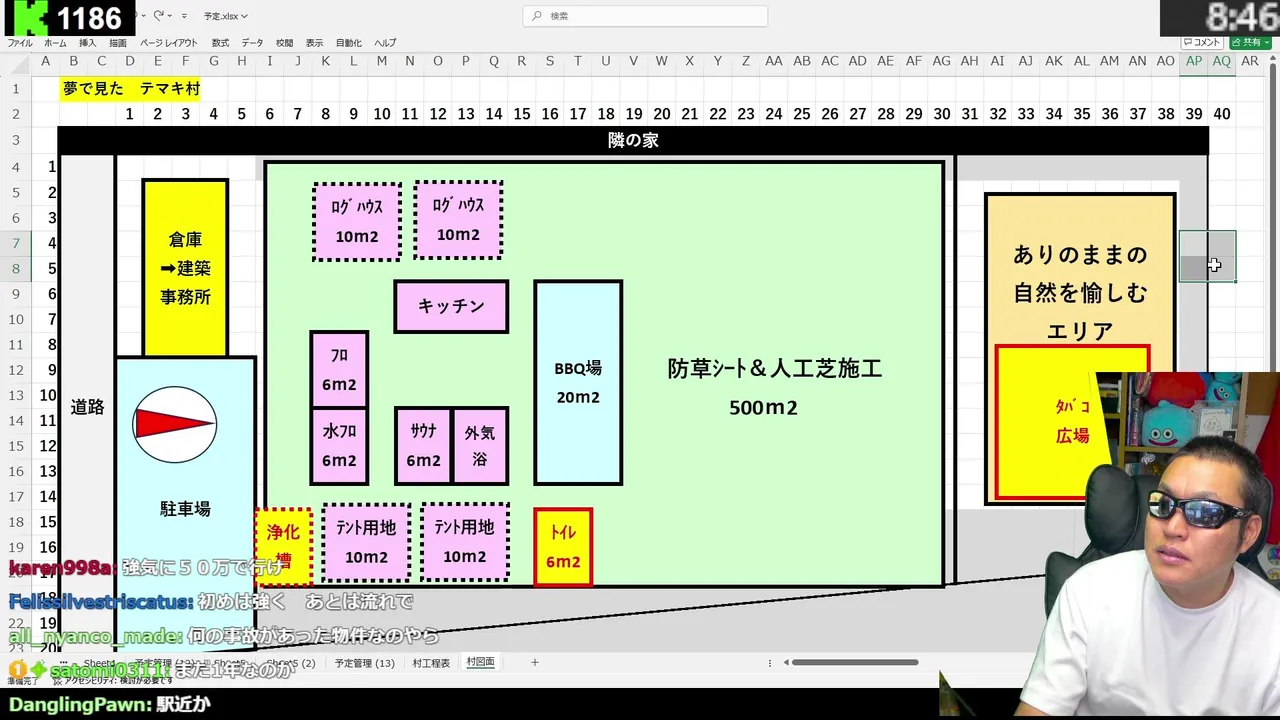Viewport: 1280px width, 720px height.
Task: Add a new sheet with plus icon
Action: point(534,662)
